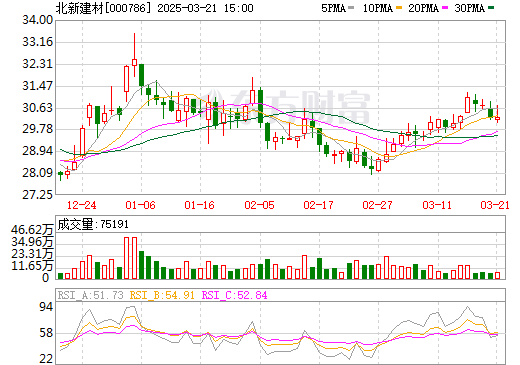
Task: Click the 27.25 price axis label
Action: point(38,195)
